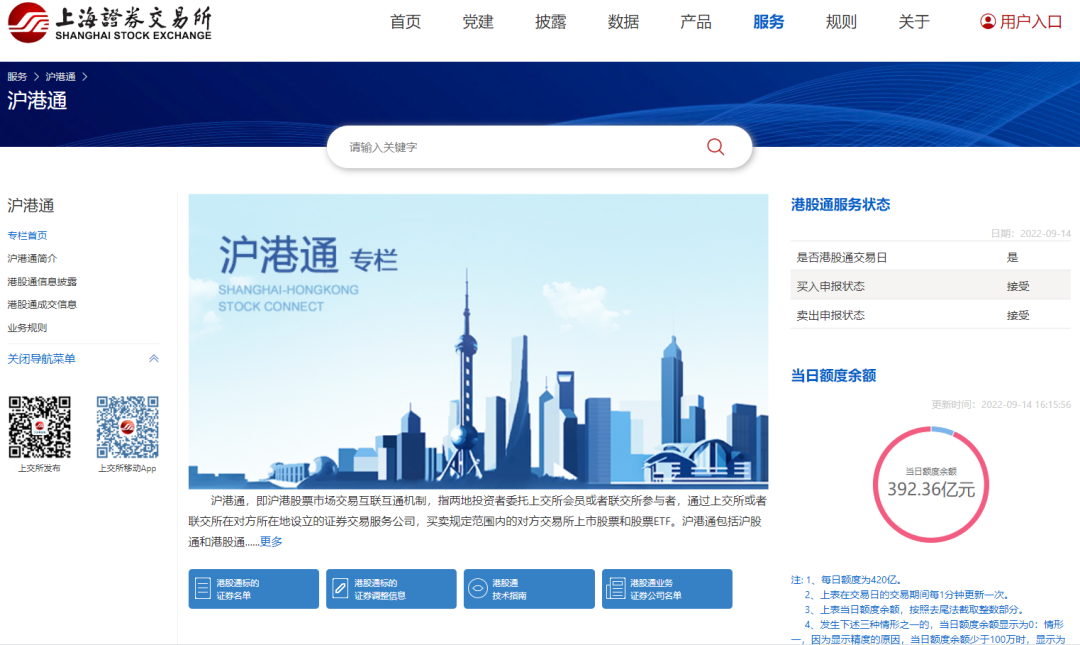Open the 披露 menu
The width and height of the screenshot is (1080, 645).
(x=550, y=22)
